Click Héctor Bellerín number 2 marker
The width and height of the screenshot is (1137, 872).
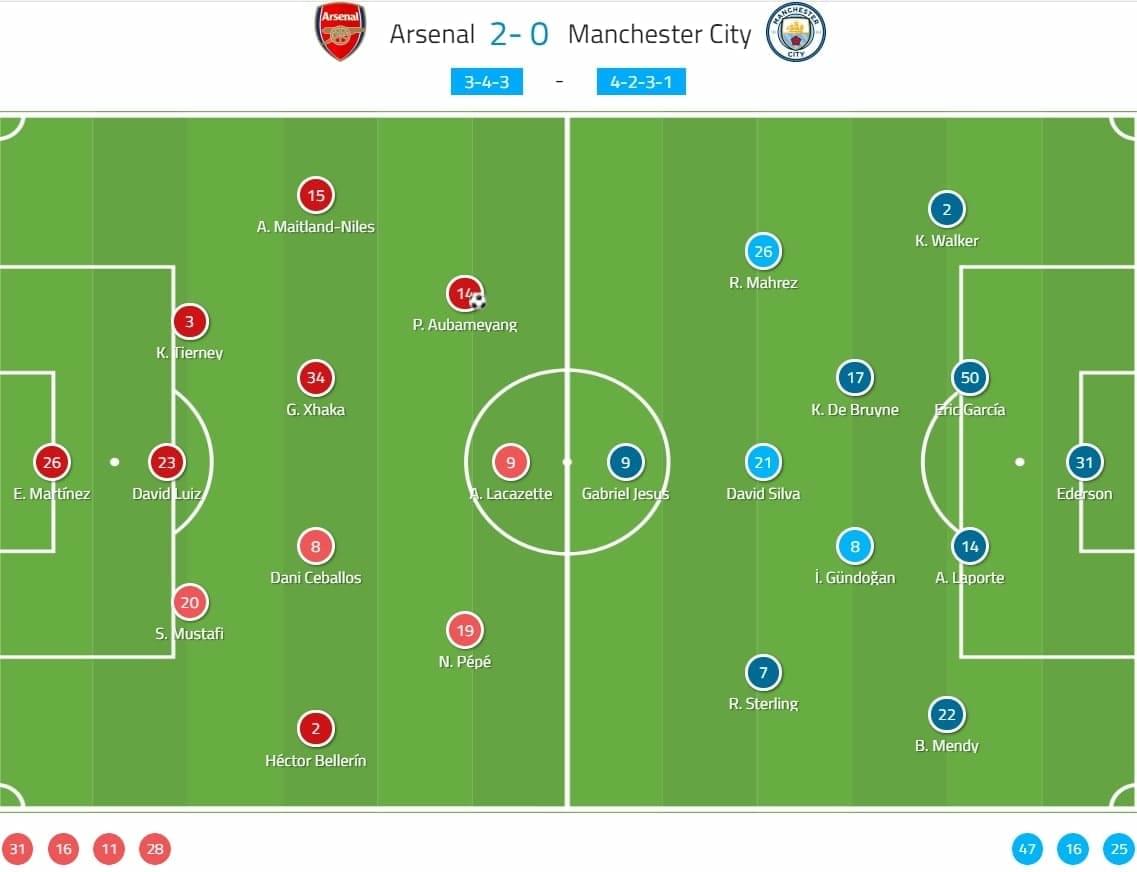(315, 728)
